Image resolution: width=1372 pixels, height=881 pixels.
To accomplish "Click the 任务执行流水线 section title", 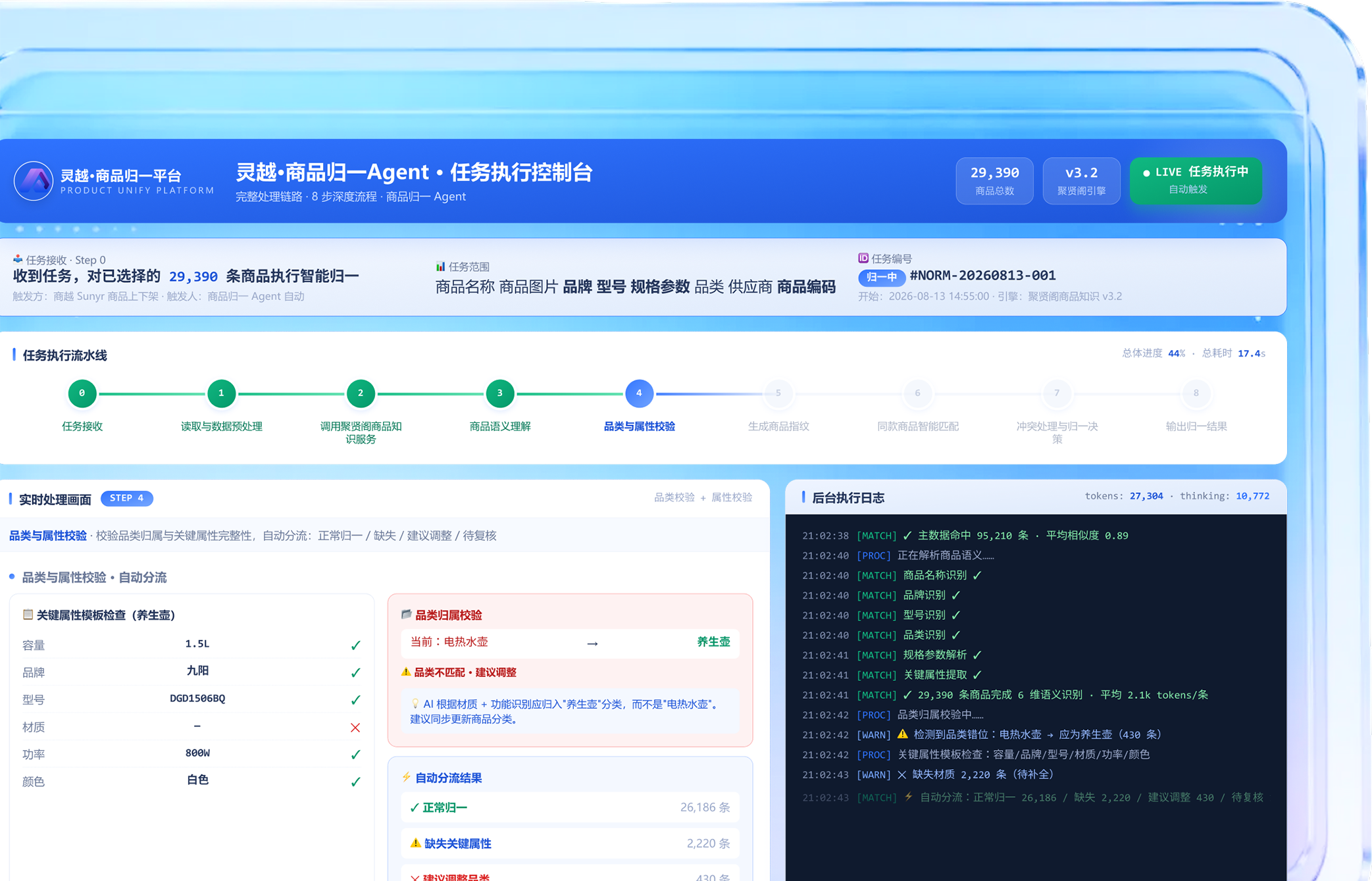I will click(x=65, y=355).
